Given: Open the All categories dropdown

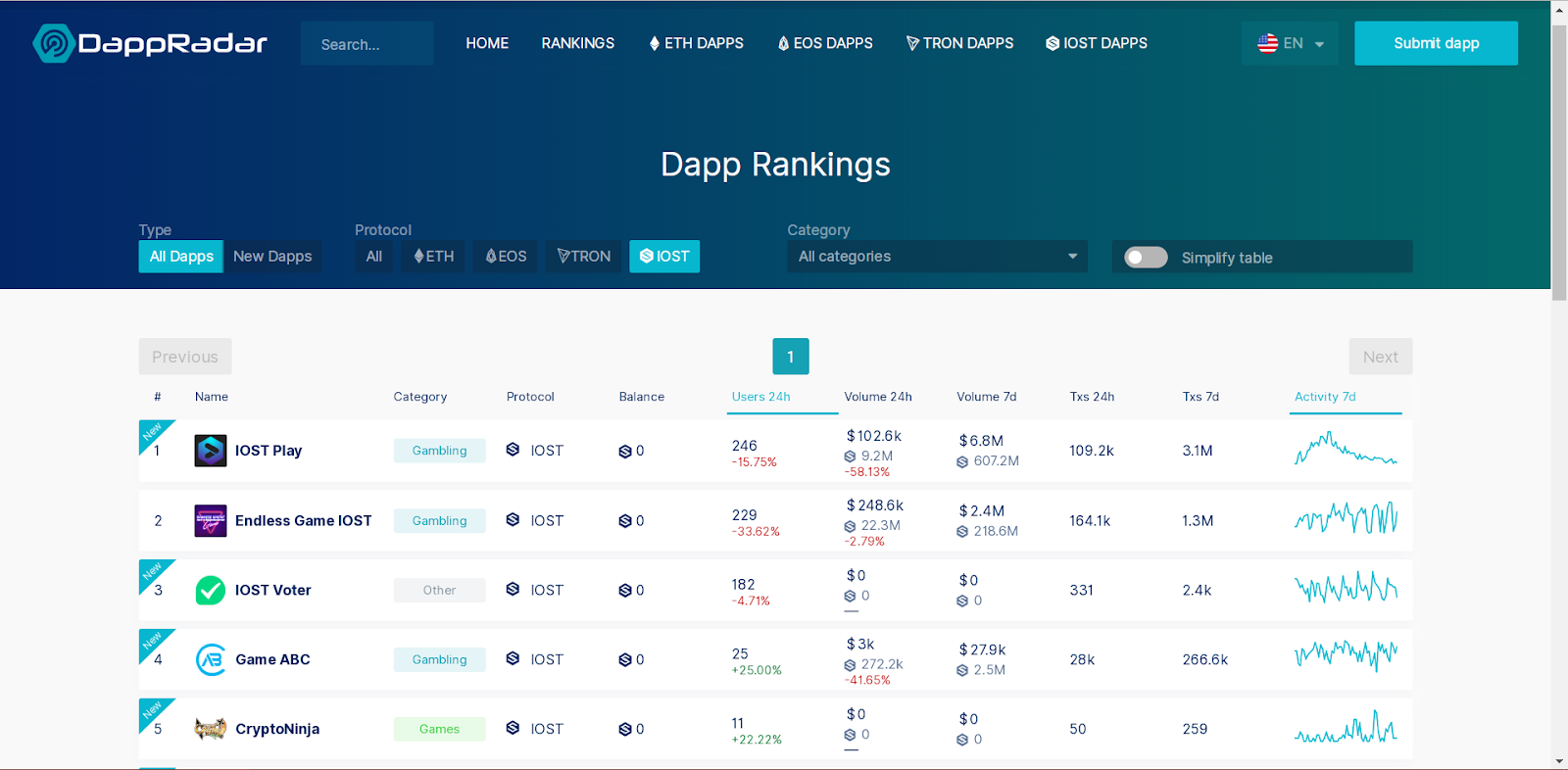Looking at the screenshot, I should [937, 257].
